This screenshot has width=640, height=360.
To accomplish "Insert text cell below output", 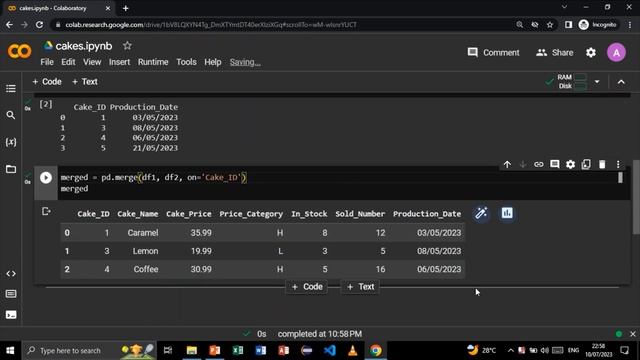I will pyautogui.click(x=360, y=287).
